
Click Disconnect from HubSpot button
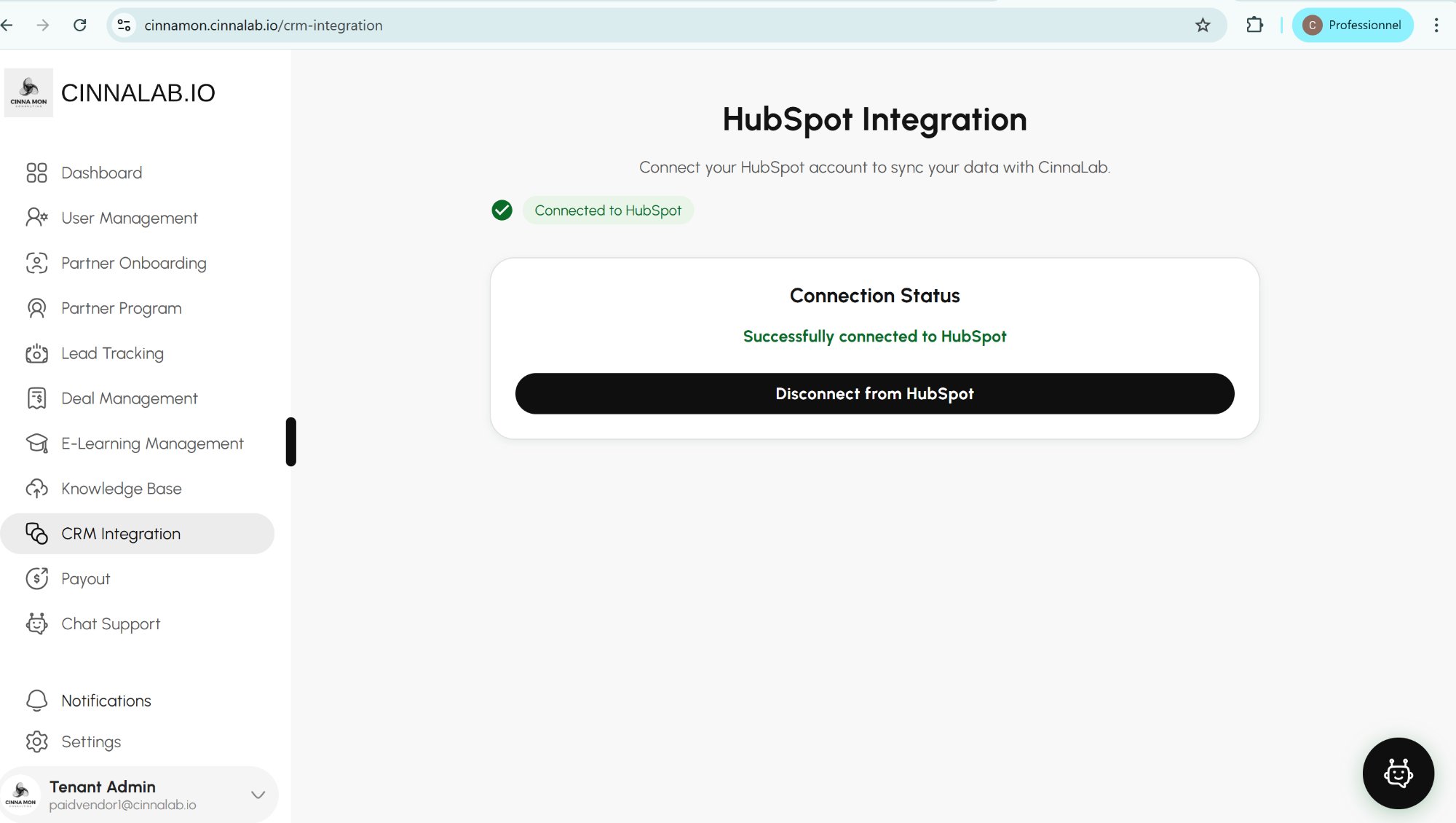click(874, 394)
